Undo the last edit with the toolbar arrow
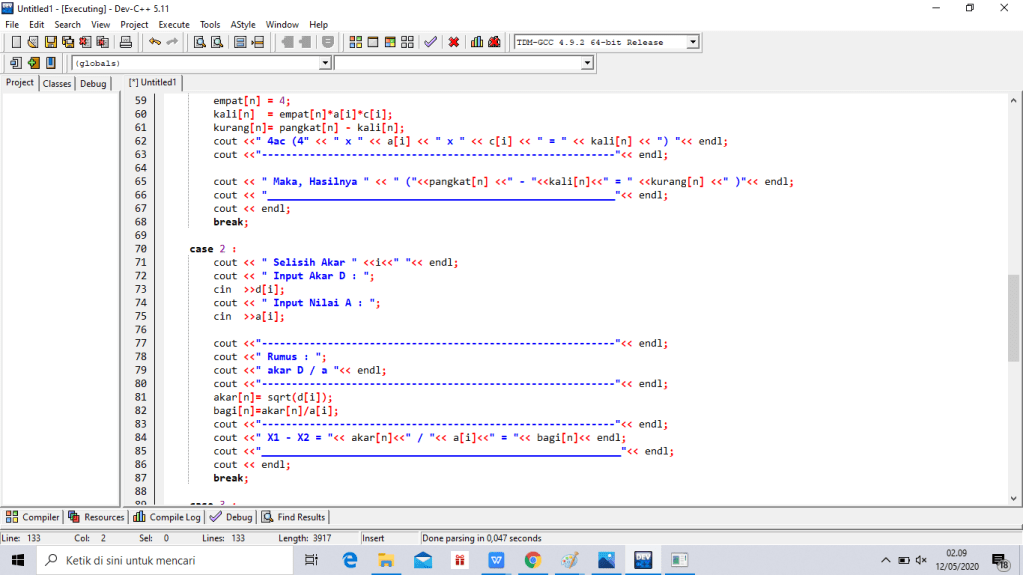Image resolution: width=1023 pixels, height=575 pixels. pyautogui.click(x=154, y=42)
